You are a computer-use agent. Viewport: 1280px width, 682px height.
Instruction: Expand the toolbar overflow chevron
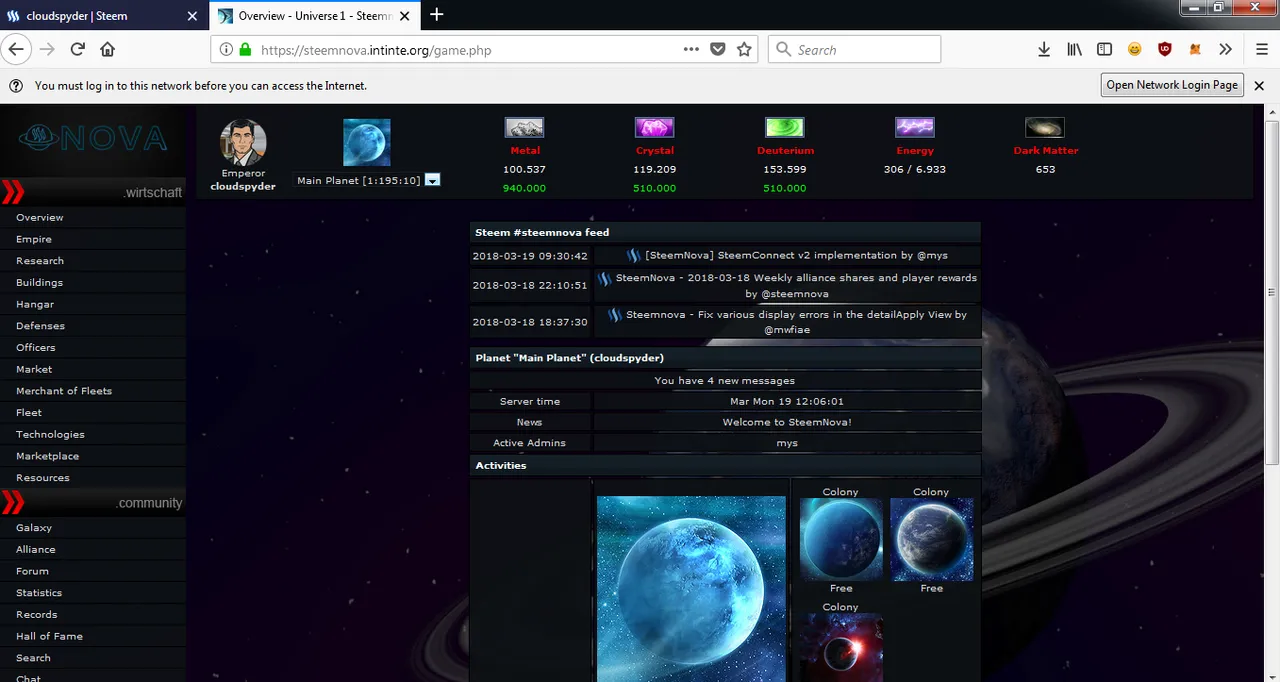tap(1225, 49)
